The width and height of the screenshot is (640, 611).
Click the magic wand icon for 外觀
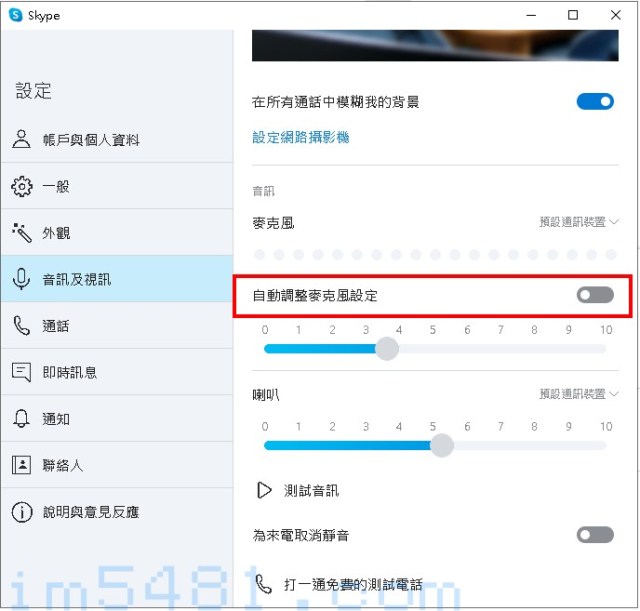pyautogui.click(x=21, y=233)
